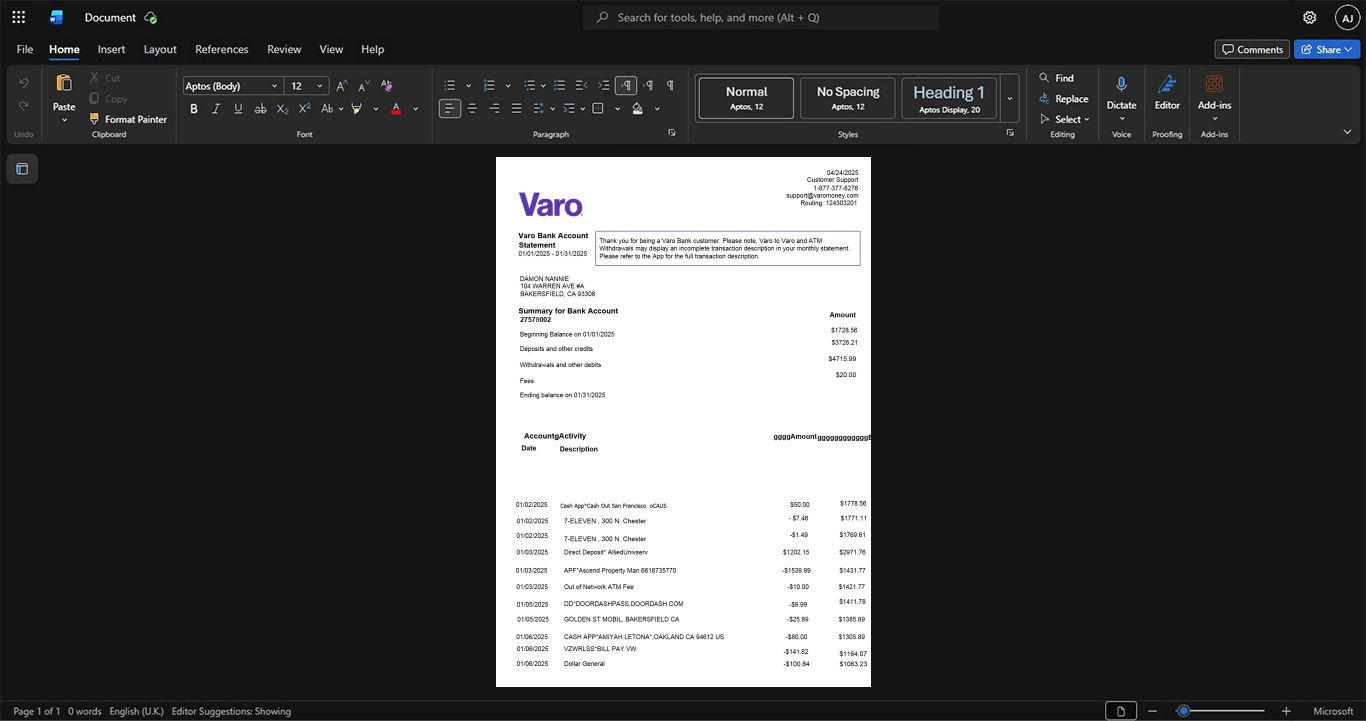
Task: Open the Select dropdown in Editing
Action: [1065, 119]
